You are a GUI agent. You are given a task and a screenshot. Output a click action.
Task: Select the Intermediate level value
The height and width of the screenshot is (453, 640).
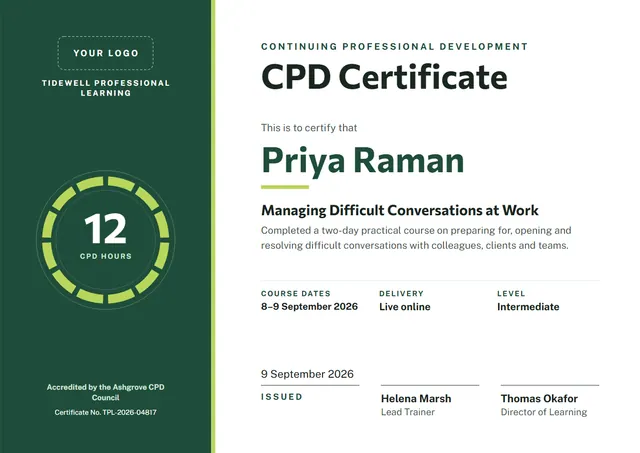point(528,306)
